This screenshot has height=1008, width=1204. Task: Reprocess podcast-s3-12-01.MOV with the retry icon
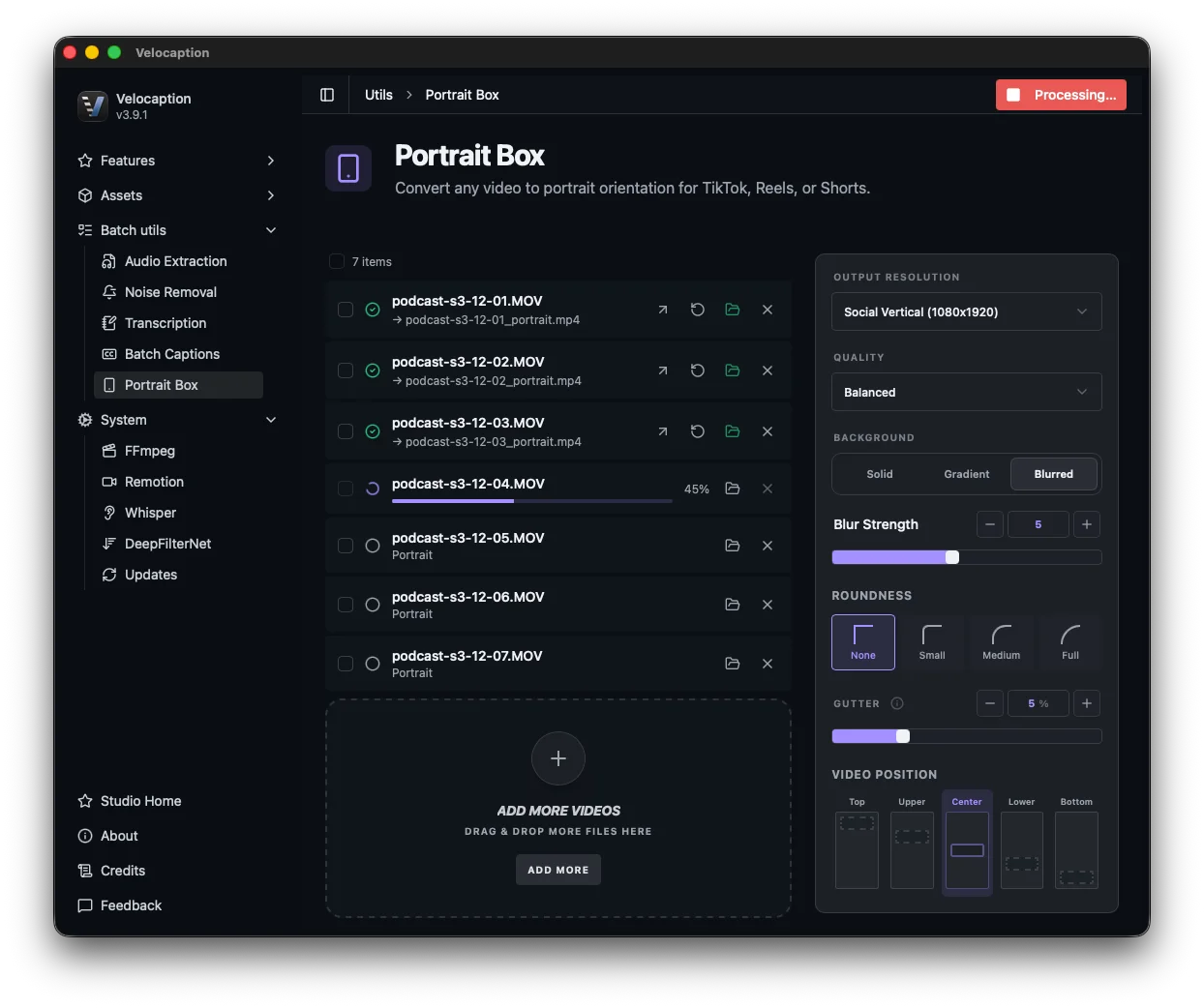click(698, 310)
